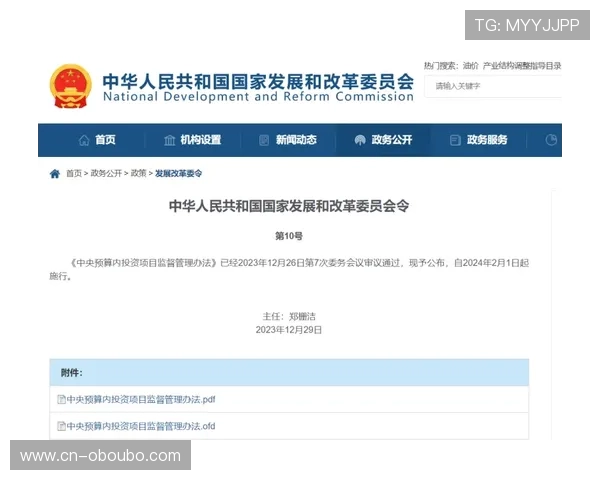Click the OFD attachment file icon
The height and width of the screenshot is (480, 600).
[61, 426]
